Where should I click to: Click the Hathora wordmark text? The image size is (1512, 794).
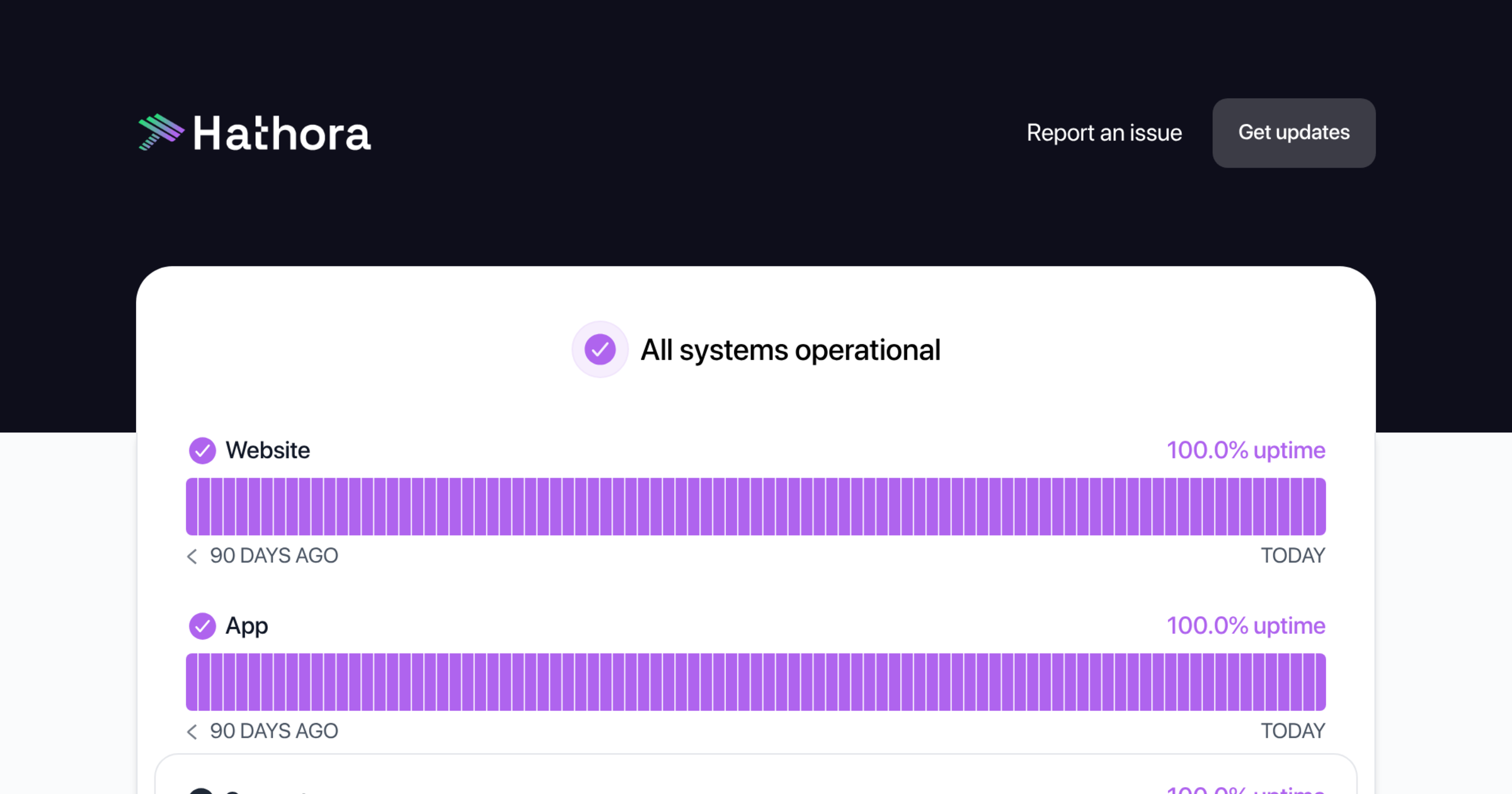coord(282,134)
